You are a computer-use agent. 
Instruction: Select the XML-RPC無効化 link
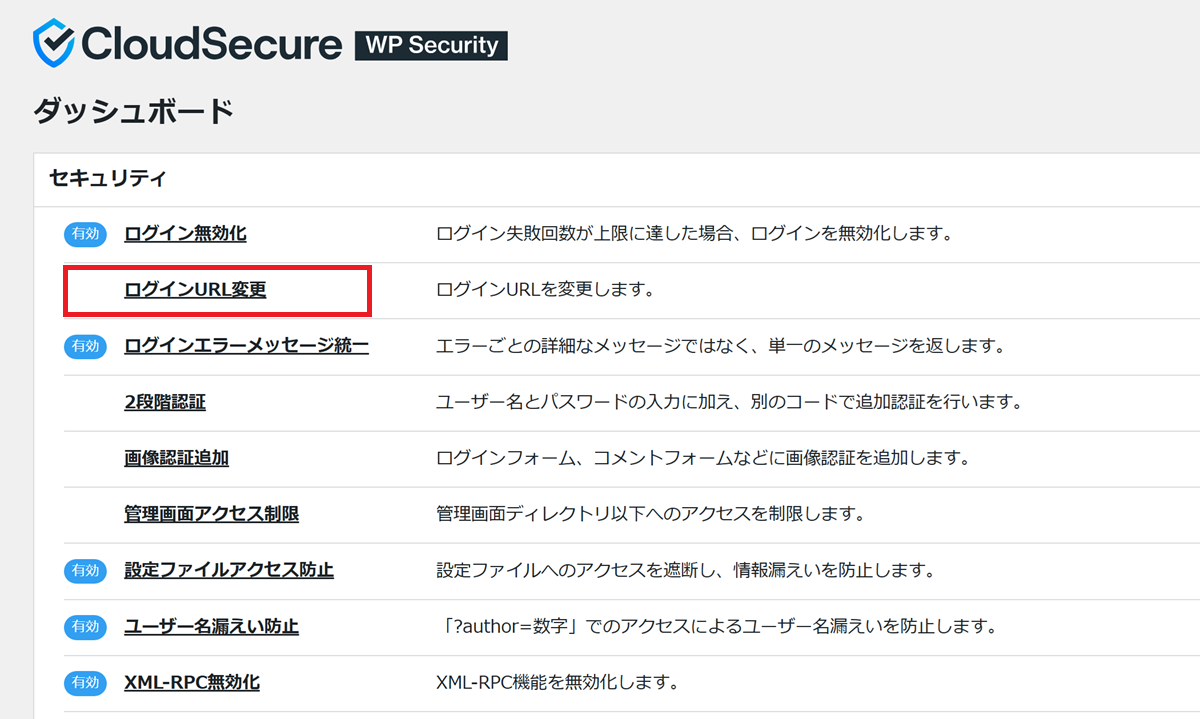coord(191,683)
